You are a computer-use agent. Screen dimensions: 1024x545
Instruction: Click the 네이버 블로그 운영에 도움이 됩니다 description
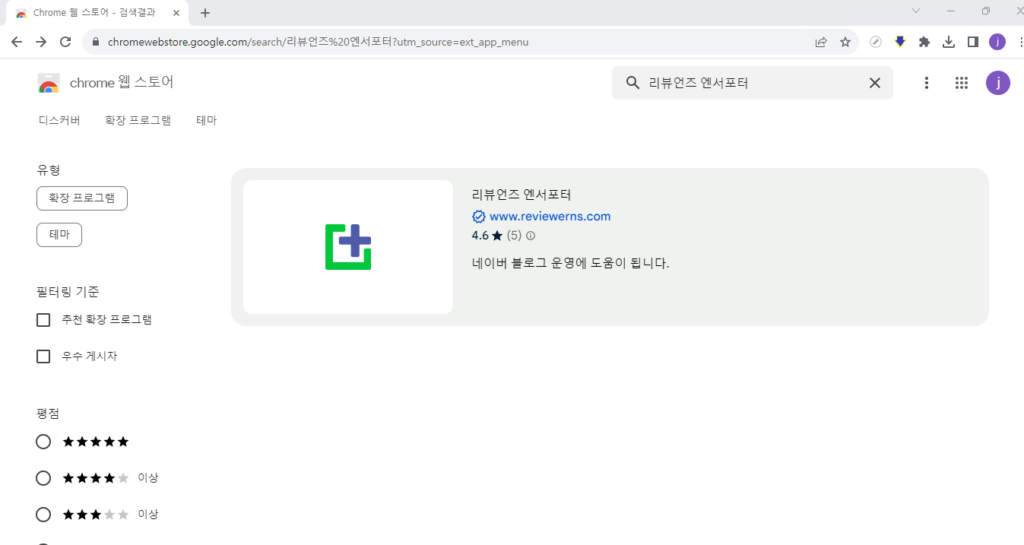[x=570, y=264]
